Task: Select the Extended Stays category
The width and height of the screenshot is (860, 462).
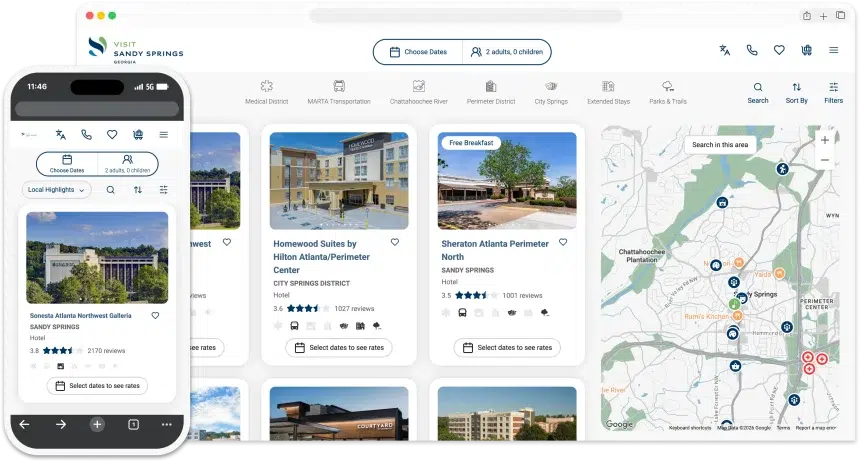Action: [608, 92]
